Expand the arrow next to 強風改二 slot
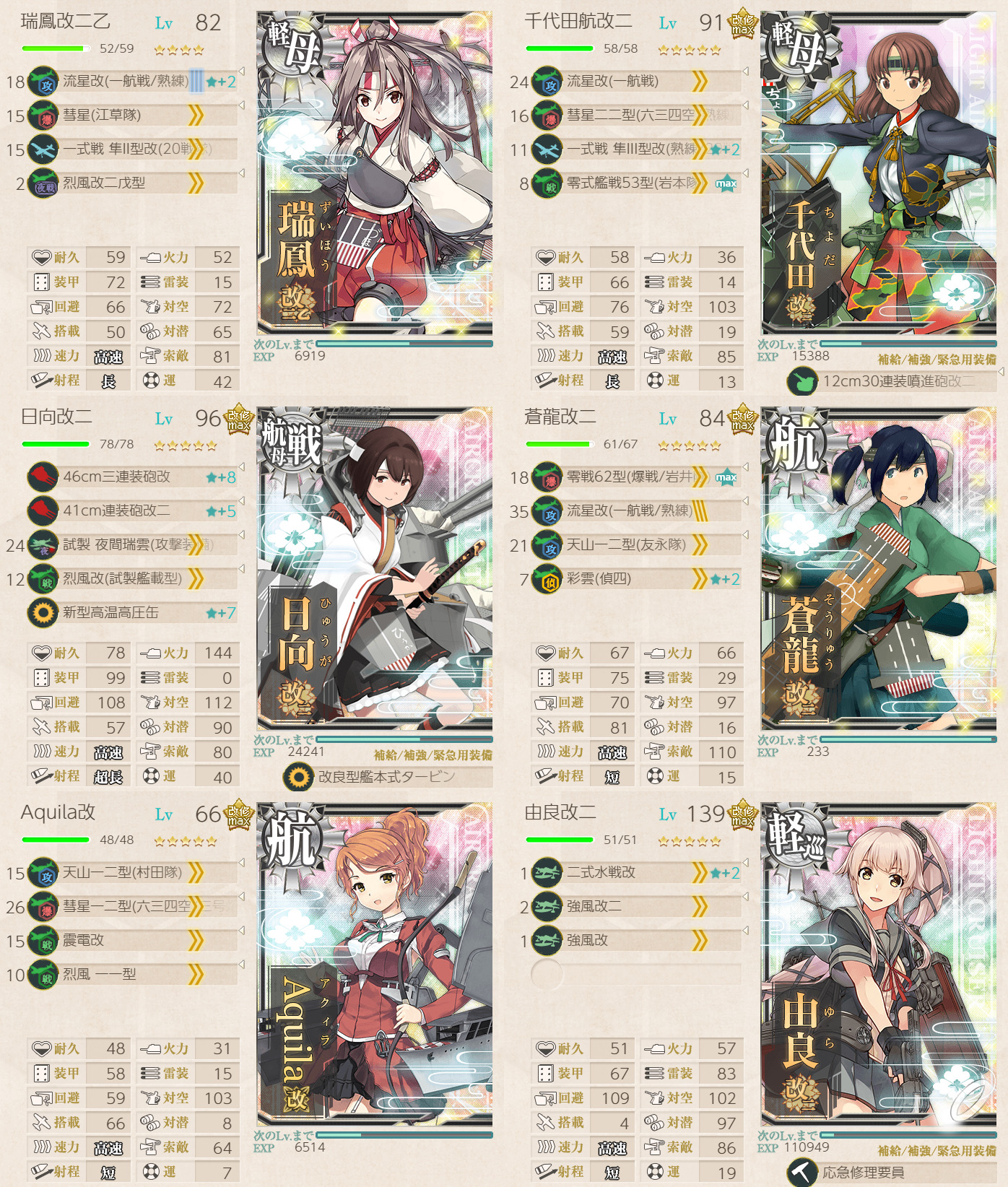The width and height of the screenshot is (1008, 1187). pos(745,897)
